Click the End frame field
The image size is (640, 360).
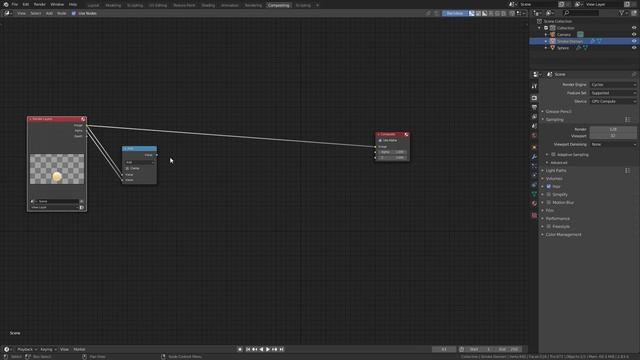pos(508,349)
